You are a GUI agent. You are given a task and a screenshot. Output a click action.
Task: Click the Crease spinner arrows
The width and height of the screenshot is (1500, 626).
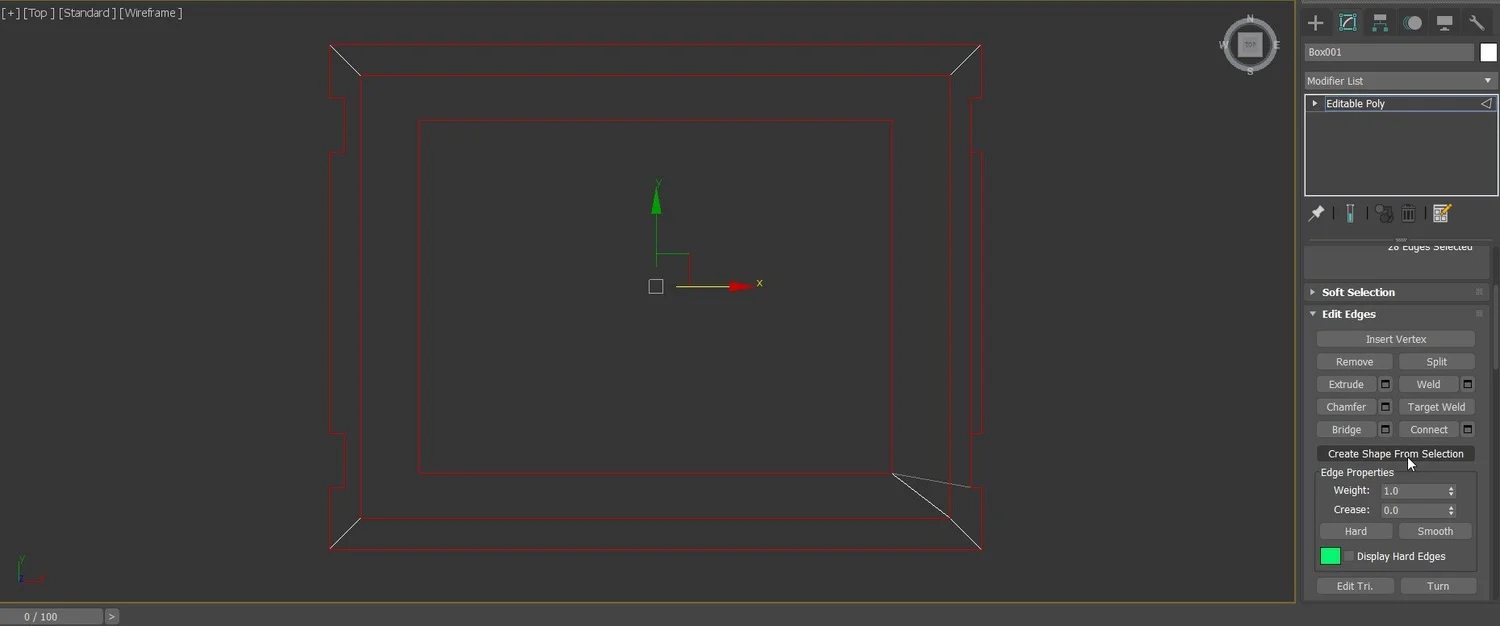(x=1451, y=510)
